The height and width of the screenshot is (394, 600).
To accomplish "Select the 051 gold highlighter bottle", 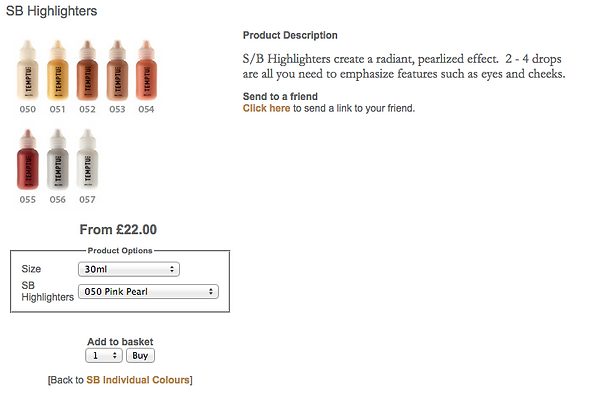I will [x=57, y=71].
